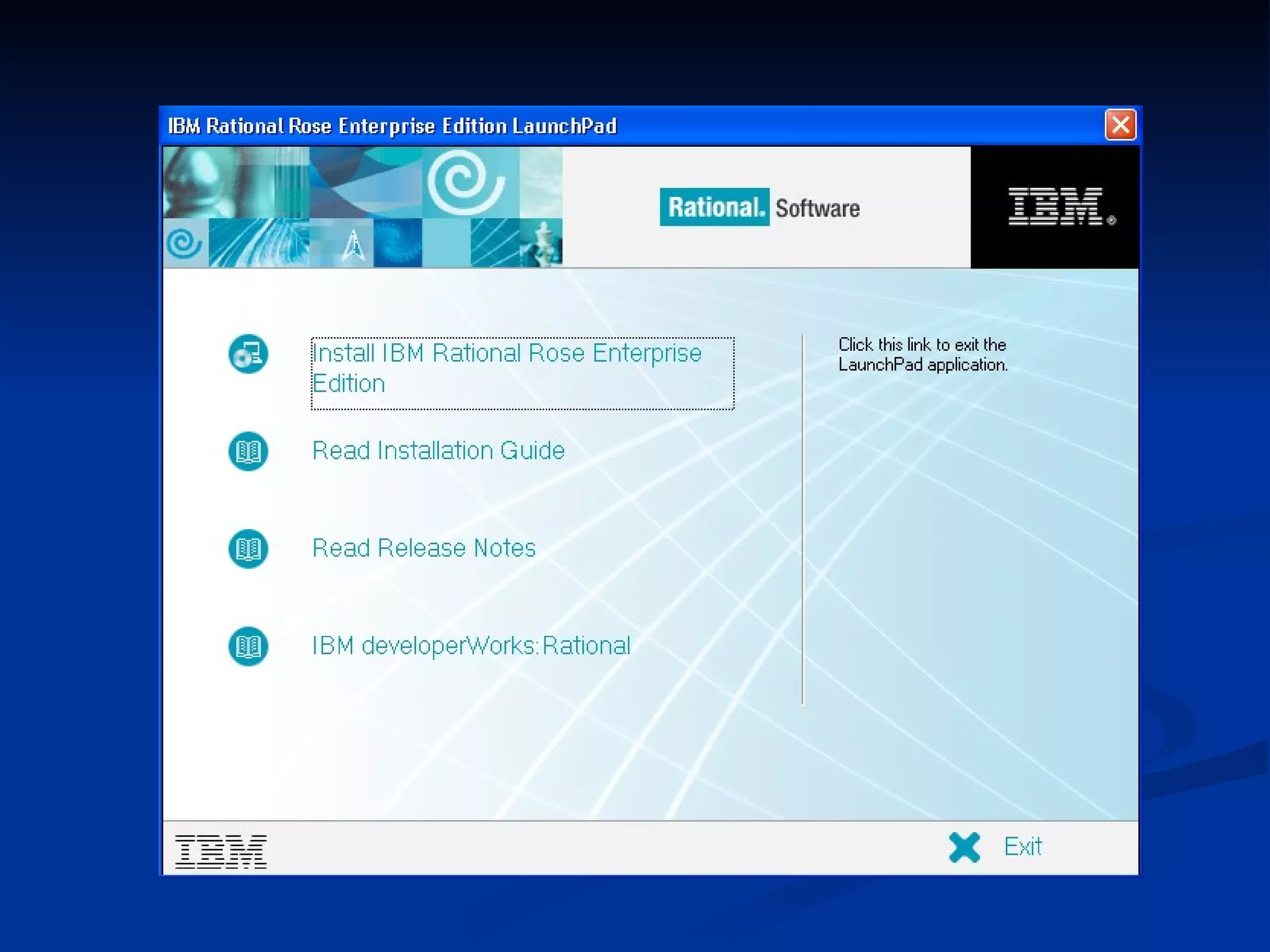
Task: Click the exit LaunchPad description text
Action: [x=922, y=355]
